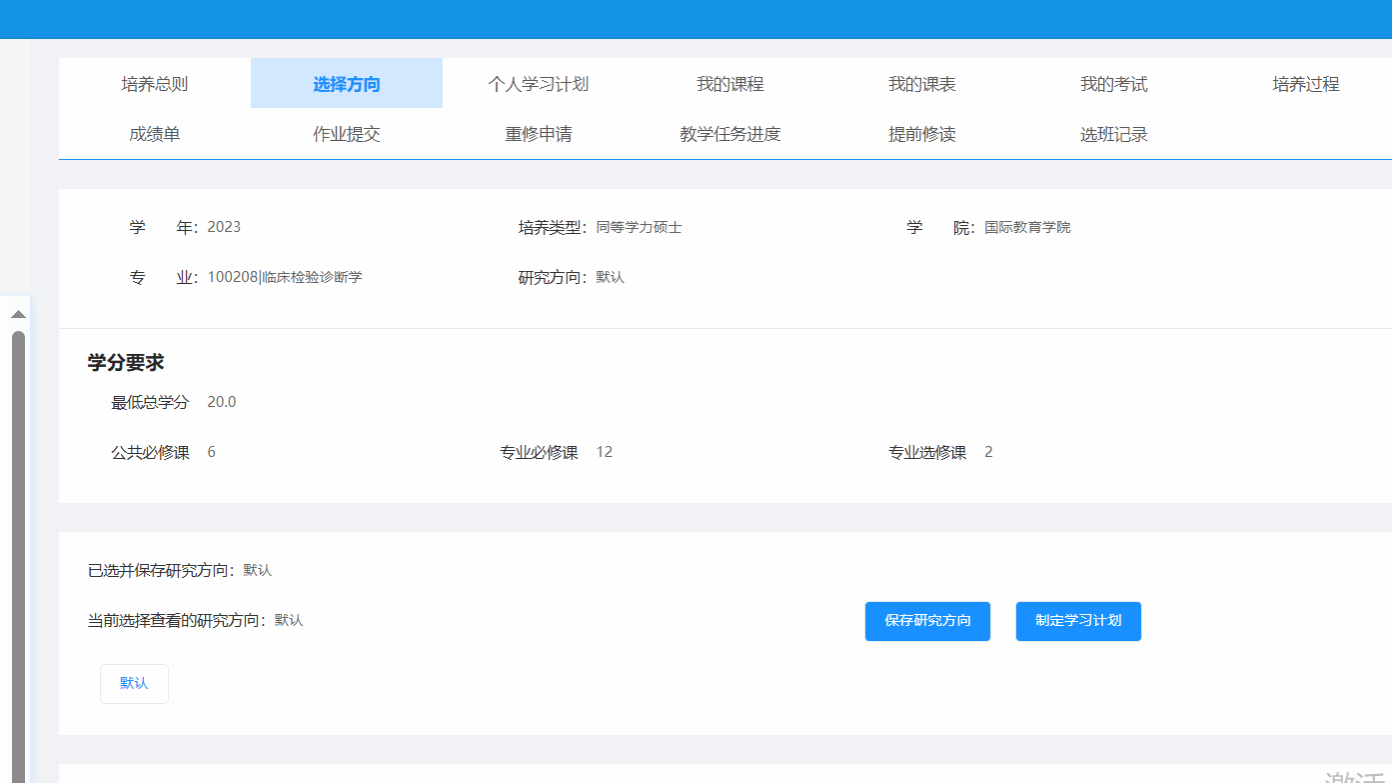
Task: Select the 选择方向 tab
Action: (346, 84)
